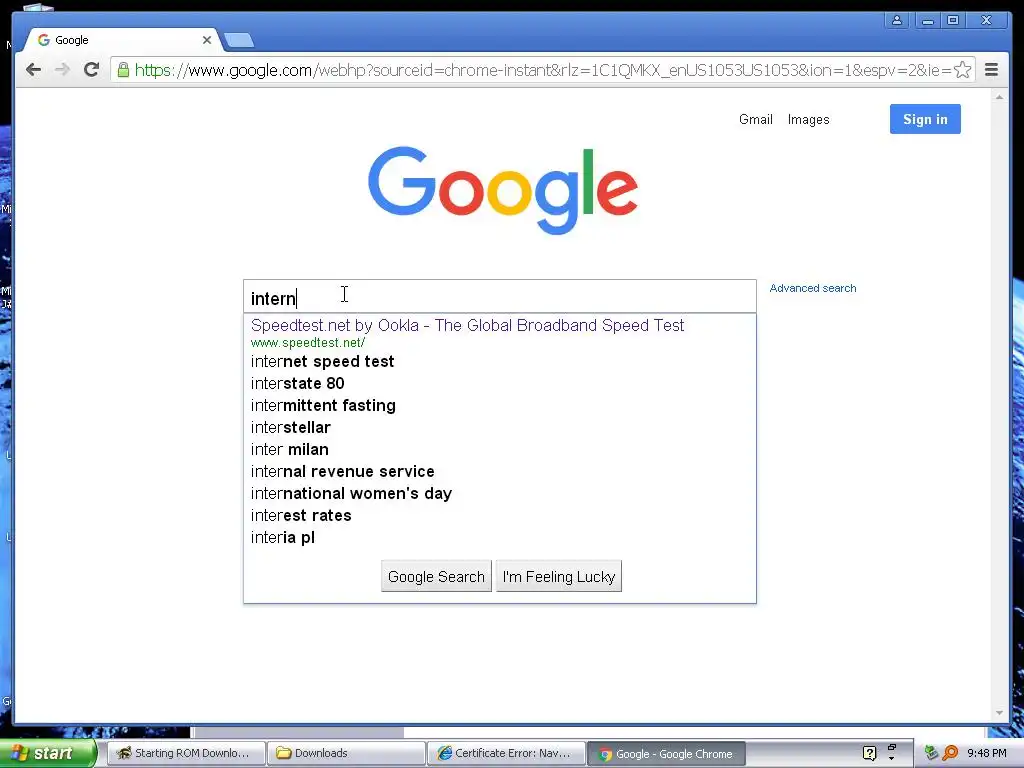Open the Chrome hamburger menu
The height and width of the screenshot is (768, 1024).
click(991, 70)
